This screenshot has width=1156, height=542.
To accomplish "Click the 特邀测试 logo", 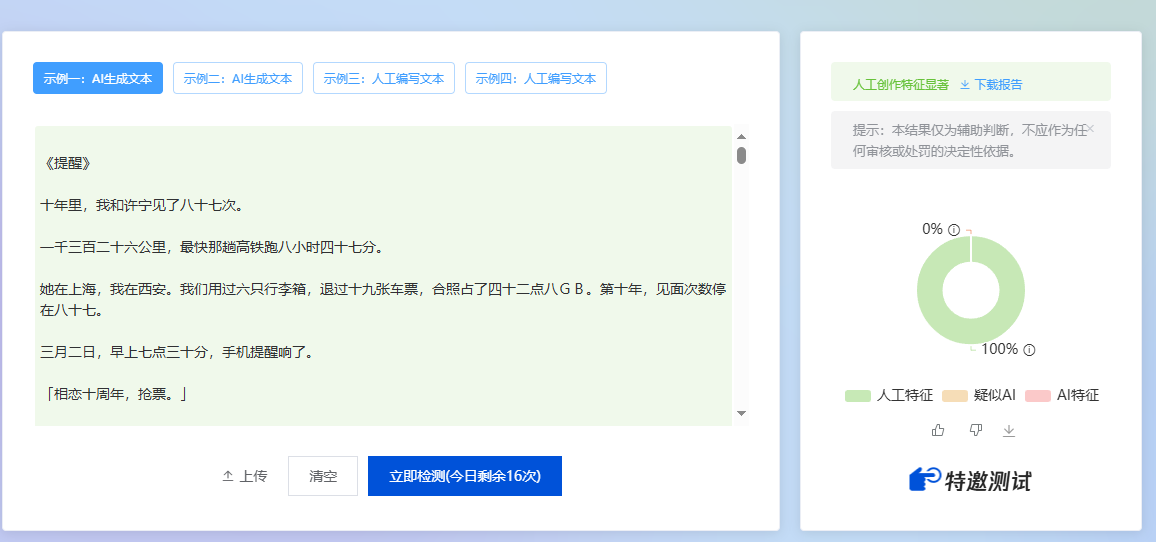I will (970, 480).
